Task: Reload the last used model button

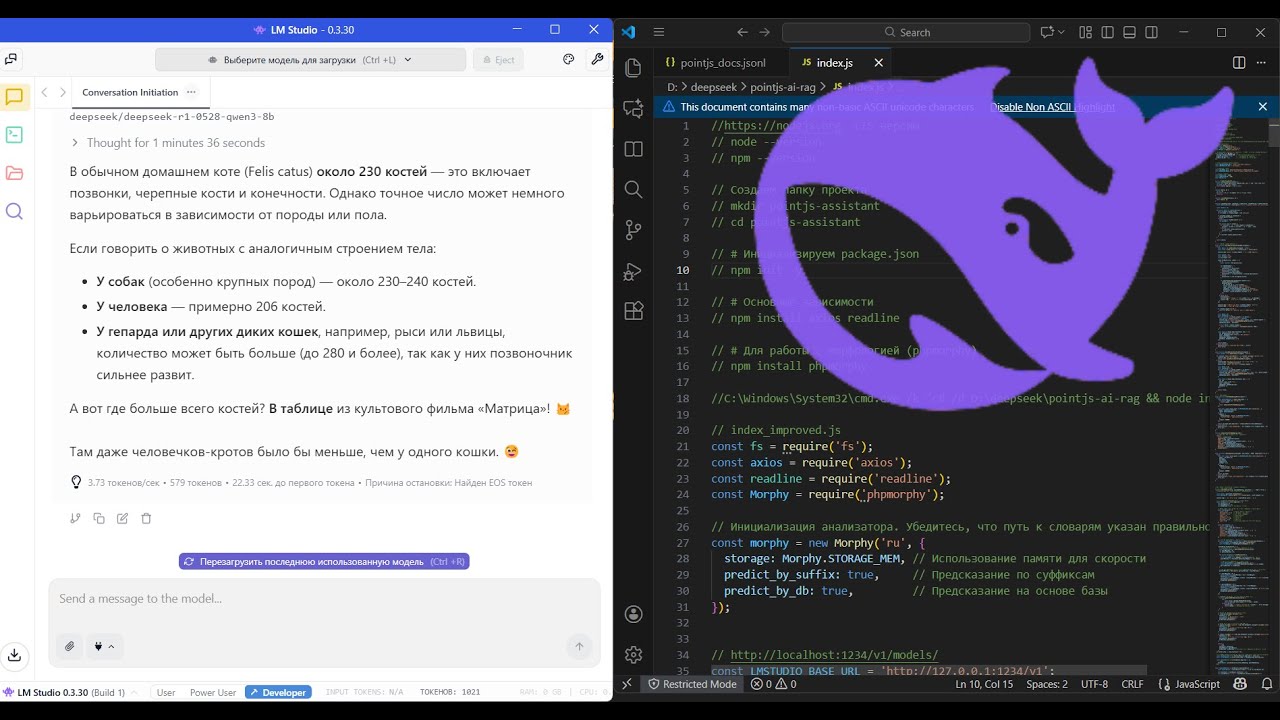Action: (324, 562)
